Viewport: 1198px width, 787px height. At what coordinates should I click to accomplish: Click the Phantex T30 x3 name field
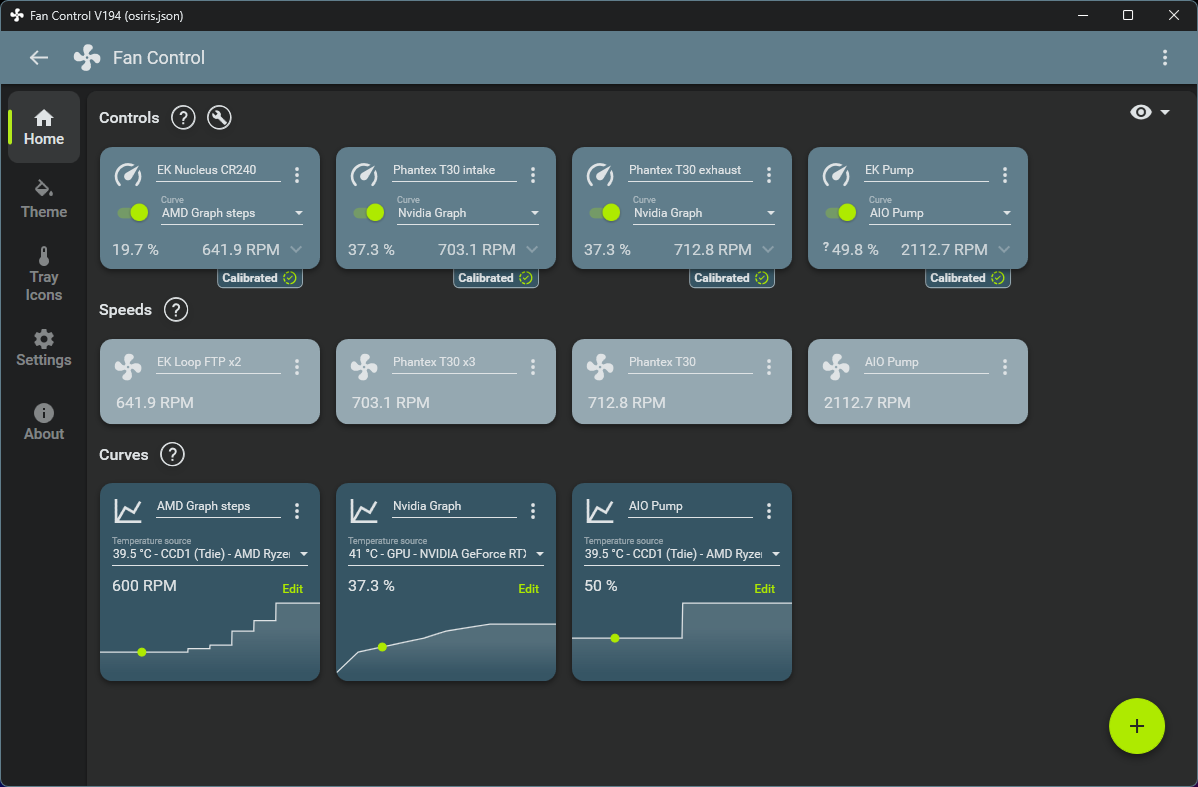point(454,362)
